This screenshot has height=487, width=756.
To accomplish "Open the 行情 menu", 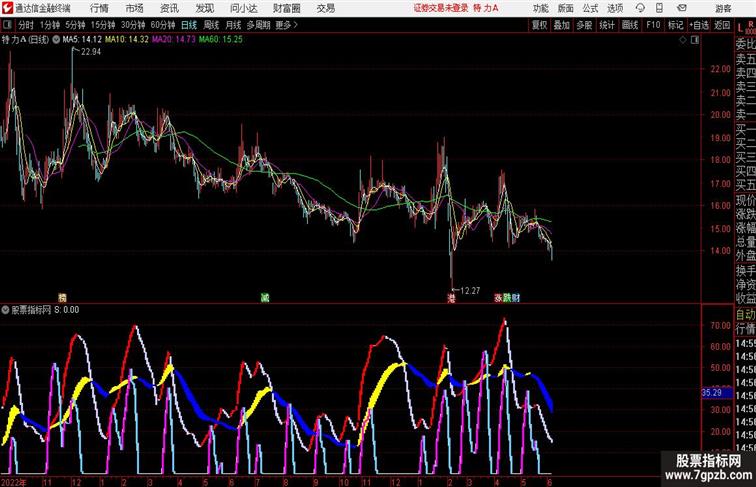I will pos(99,8).
